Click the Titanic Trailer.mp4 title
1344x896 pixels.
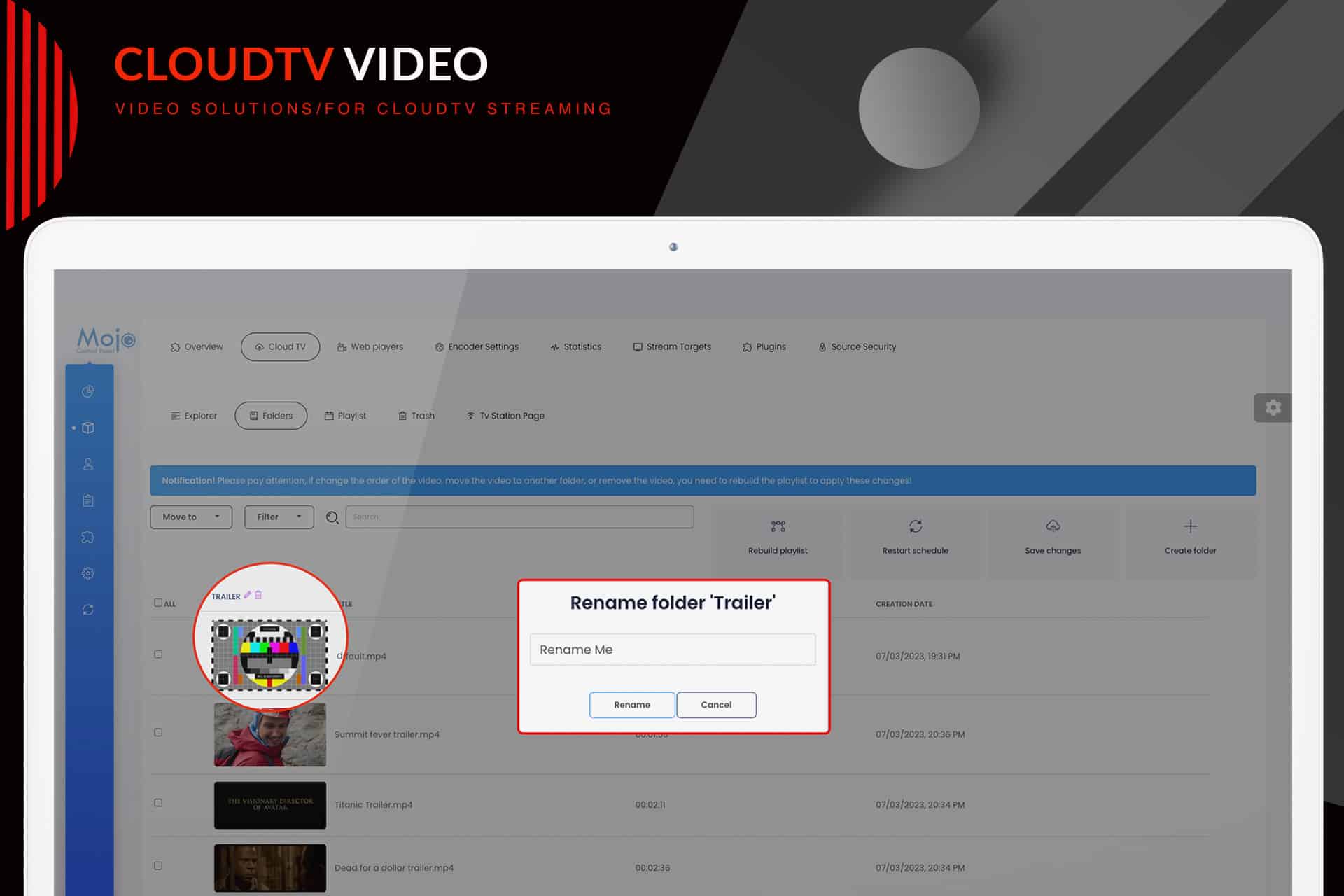(x=373, y=805)
